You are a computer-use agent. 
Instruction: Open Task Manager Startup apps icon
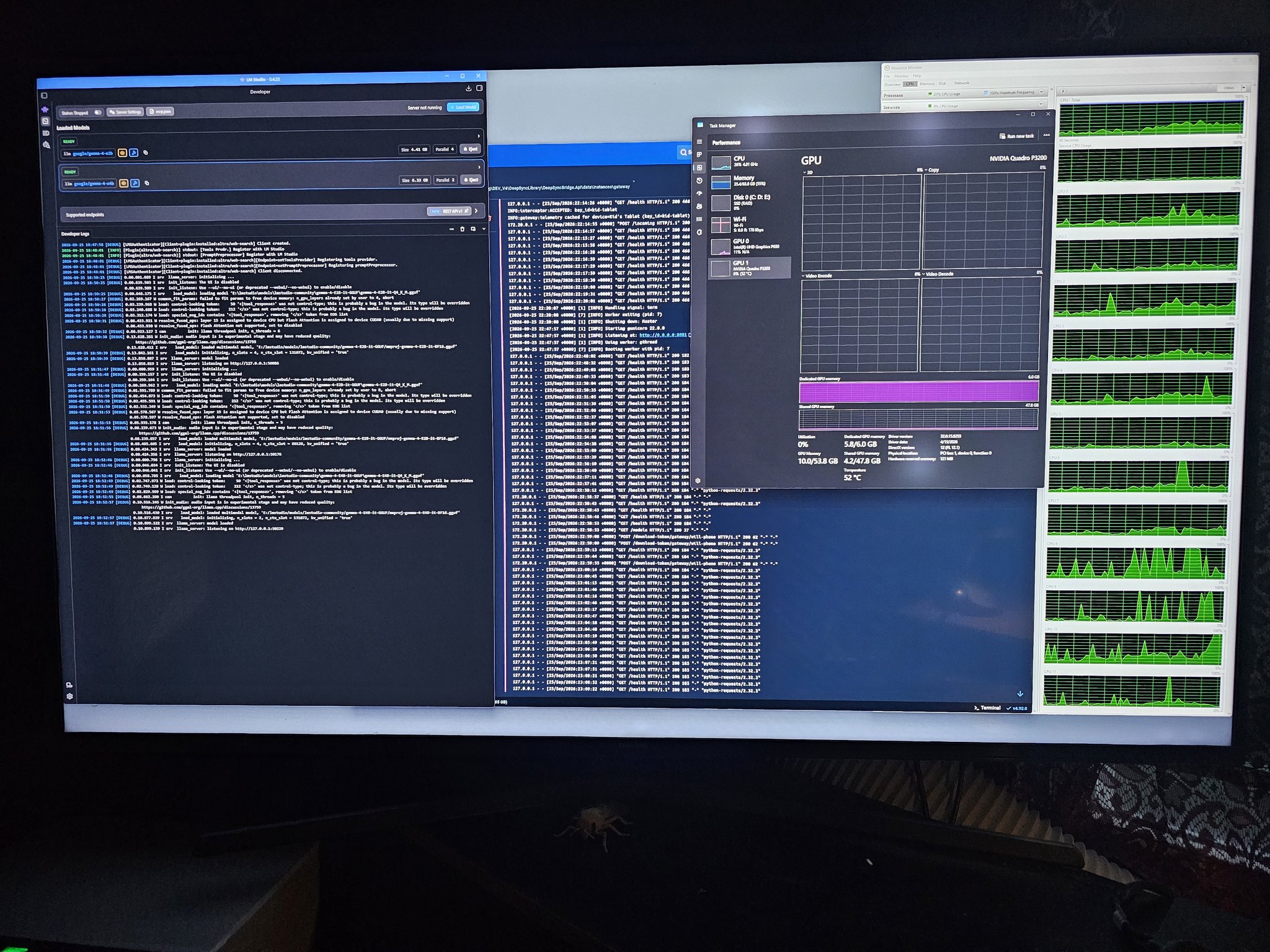click(699, 193)
